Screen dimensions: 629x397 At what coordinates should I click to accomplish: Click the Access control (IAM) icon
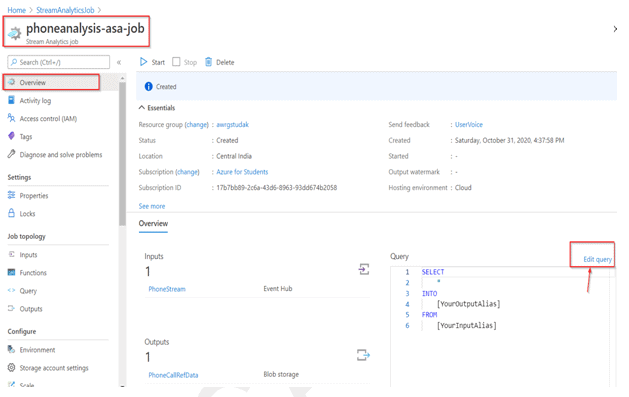(12, 118)
